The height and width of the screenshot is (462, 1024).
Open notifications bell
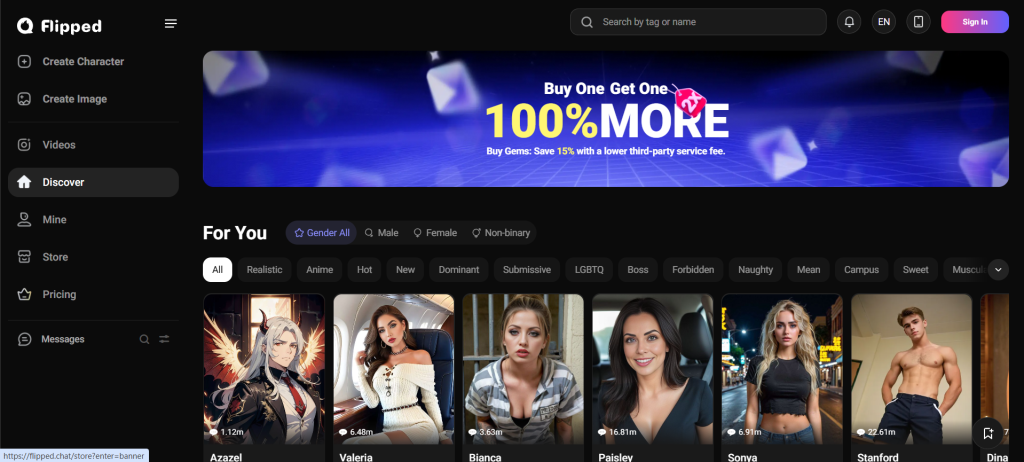click(x=849, y=22)
